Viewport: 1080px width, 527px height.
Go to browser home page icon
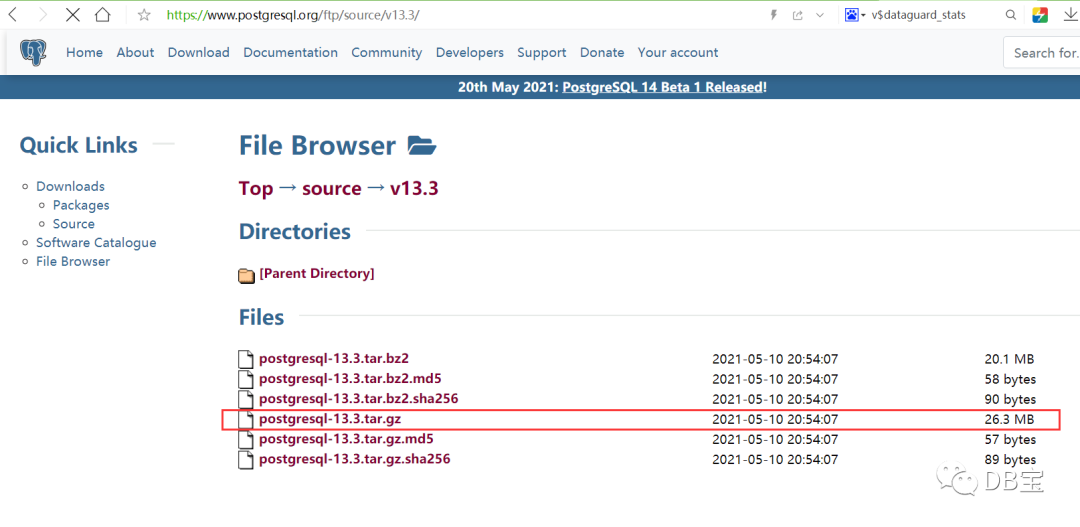(x=103, y=14)
